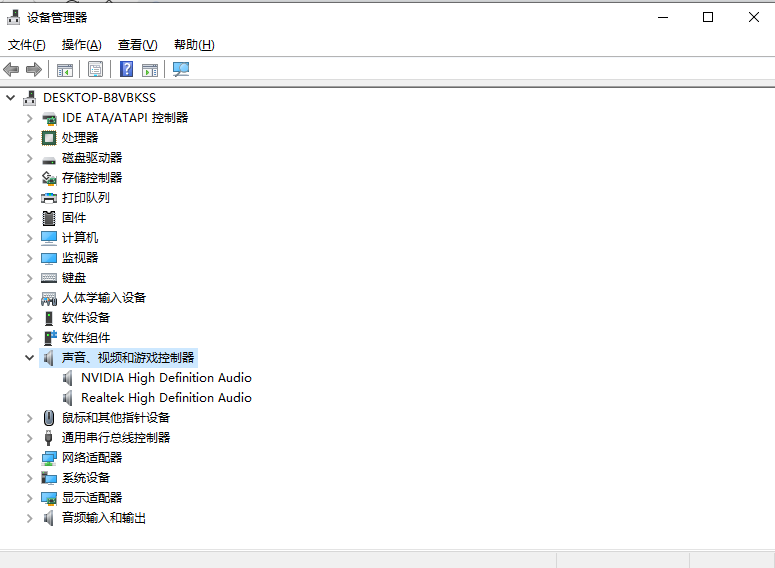Click the blue Help question mark toolbar icon
Image resolution: width=775 pixels, height=568 pixels.
(x=127, y=69)
